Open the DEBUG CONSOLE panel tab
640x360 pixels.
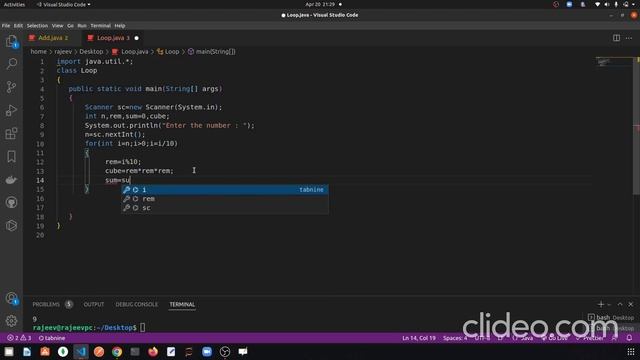pyautogui.click(x=136, y=304)
